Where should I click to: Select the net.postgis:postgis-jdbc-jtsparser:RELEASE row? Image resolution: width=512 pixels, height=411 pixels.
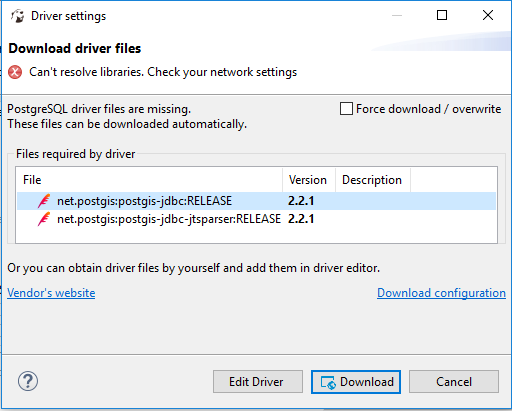click(256, 219)
